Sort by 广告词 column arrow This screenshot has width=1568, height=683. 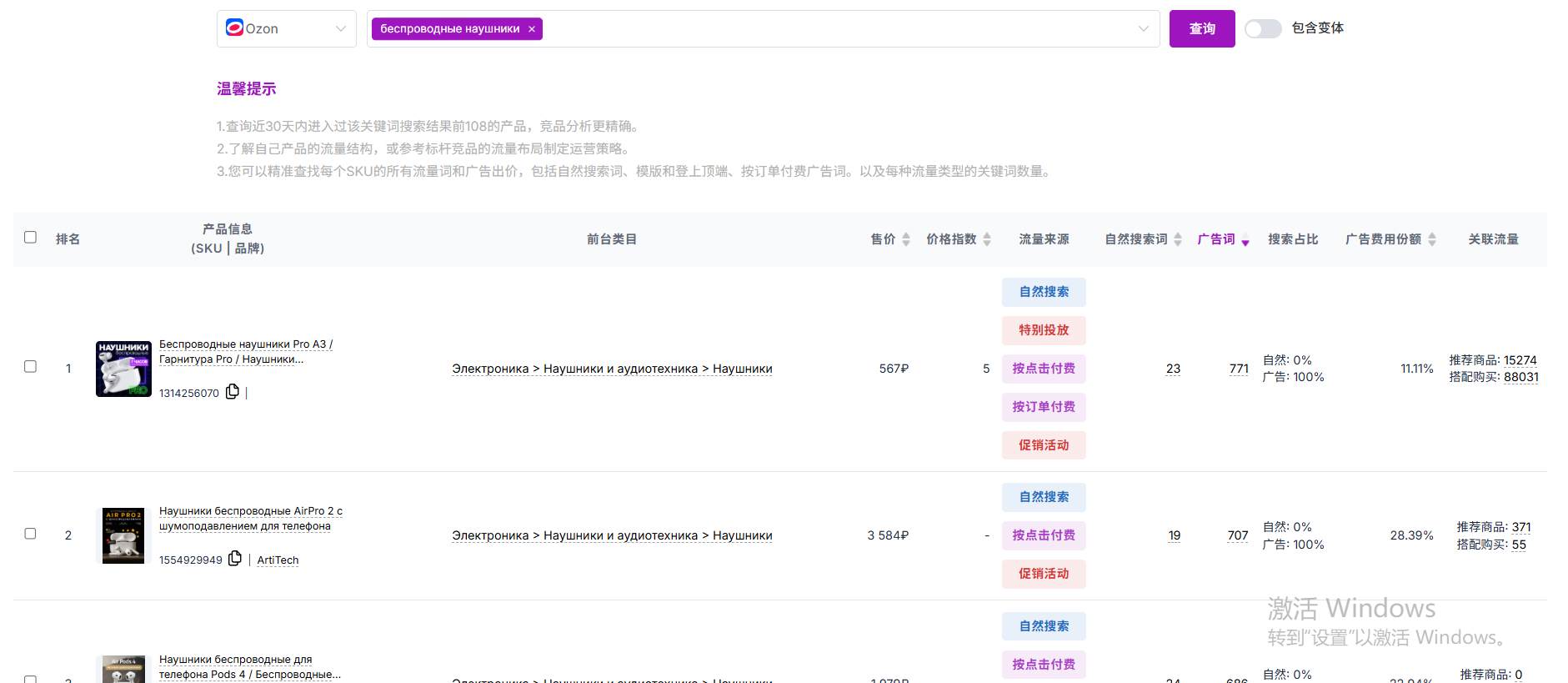pyautogui.click(x=1245, y=241)
